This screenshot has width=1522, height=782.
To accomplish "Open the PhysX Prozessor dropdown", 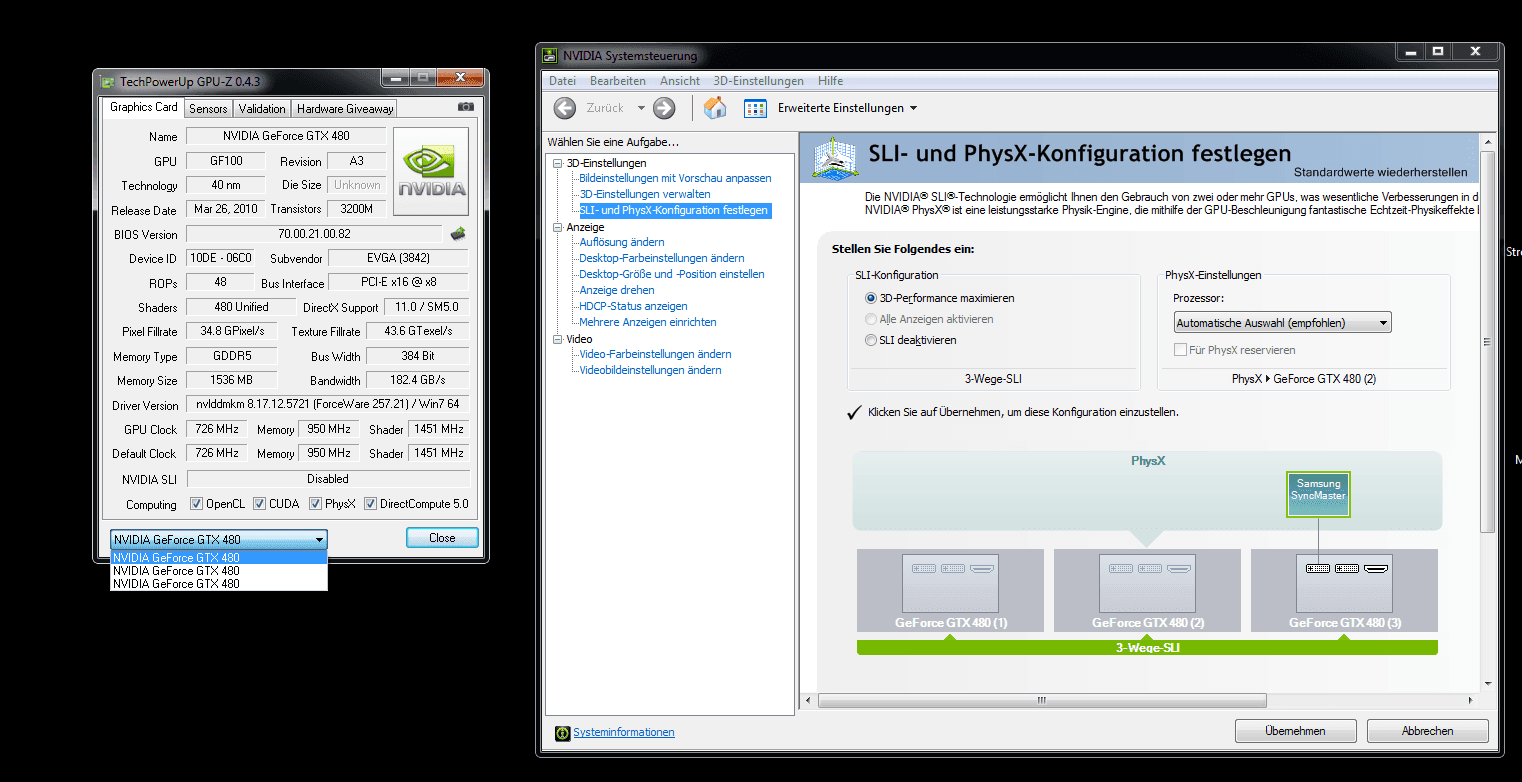I will [1282, 323].
